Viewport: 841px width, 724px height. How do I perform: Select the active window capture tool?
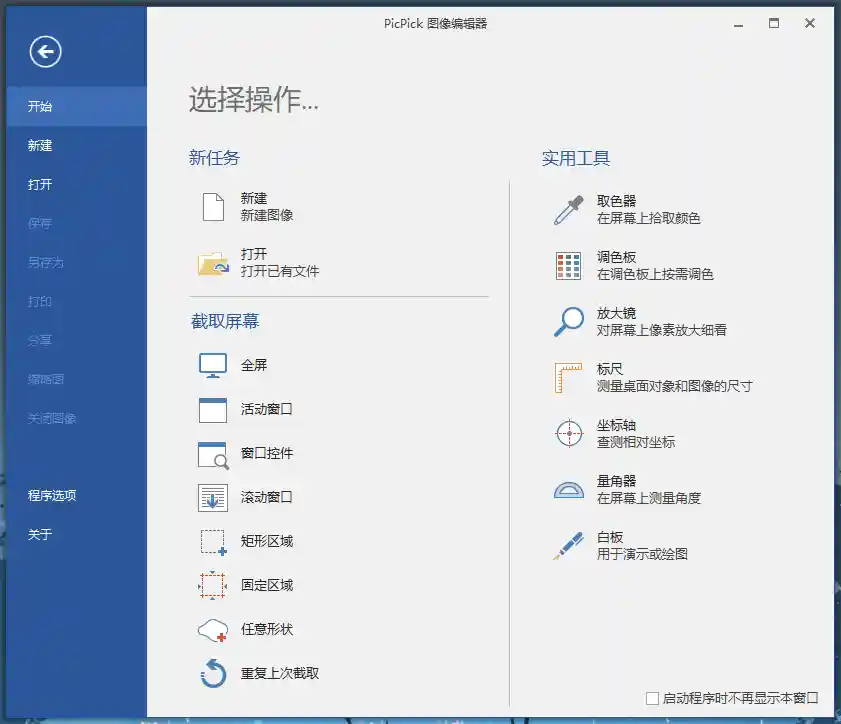tap(261, 409)
